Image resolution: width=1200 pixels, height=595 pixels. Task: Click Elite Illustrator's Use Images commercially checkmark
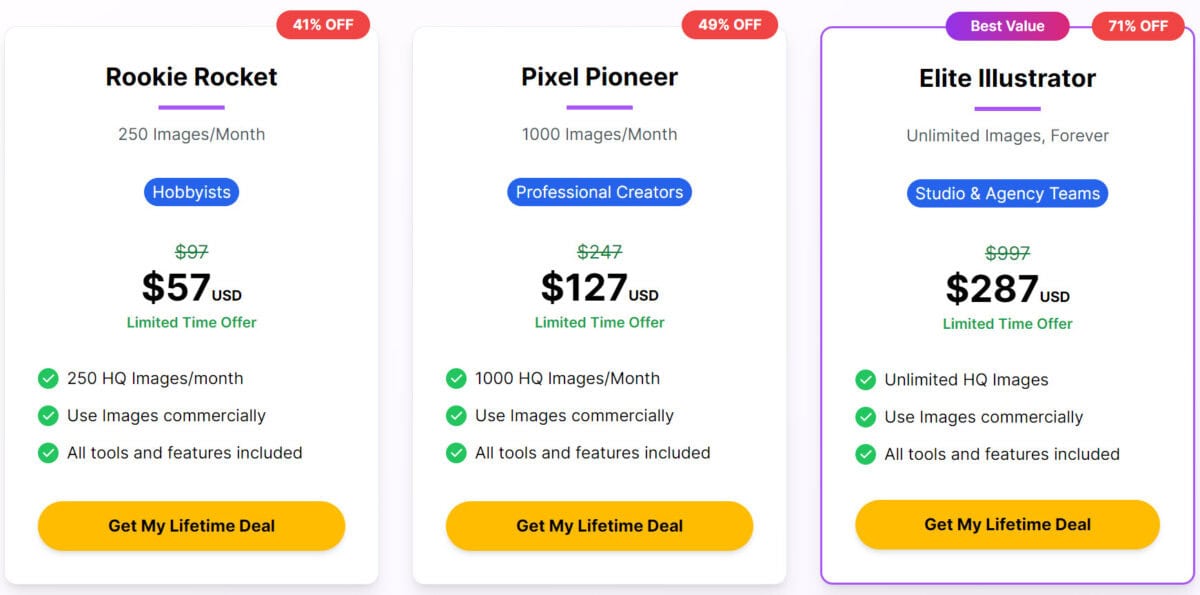[866, 417]
